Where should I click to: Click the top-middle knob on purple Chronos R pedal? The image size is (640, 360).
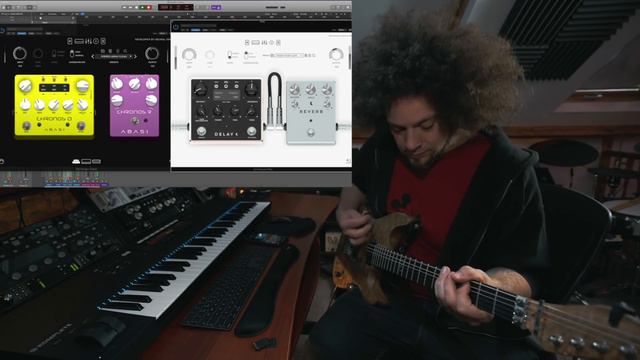tap(134, 84)
